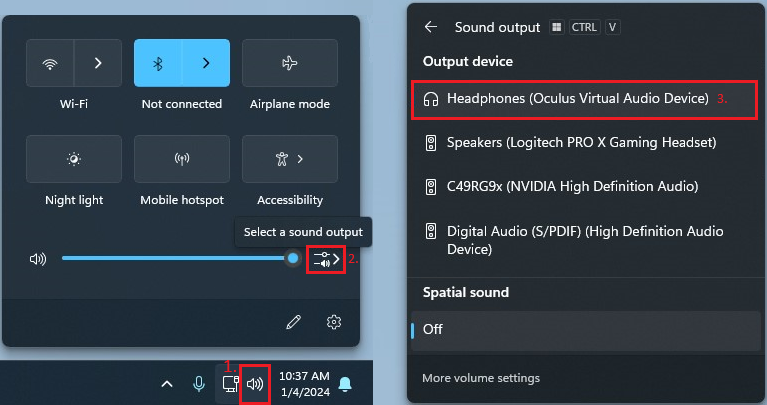Expand Bluetooth devices list arrow
This screenshot has height=405, width=767.
click(206, 63)
